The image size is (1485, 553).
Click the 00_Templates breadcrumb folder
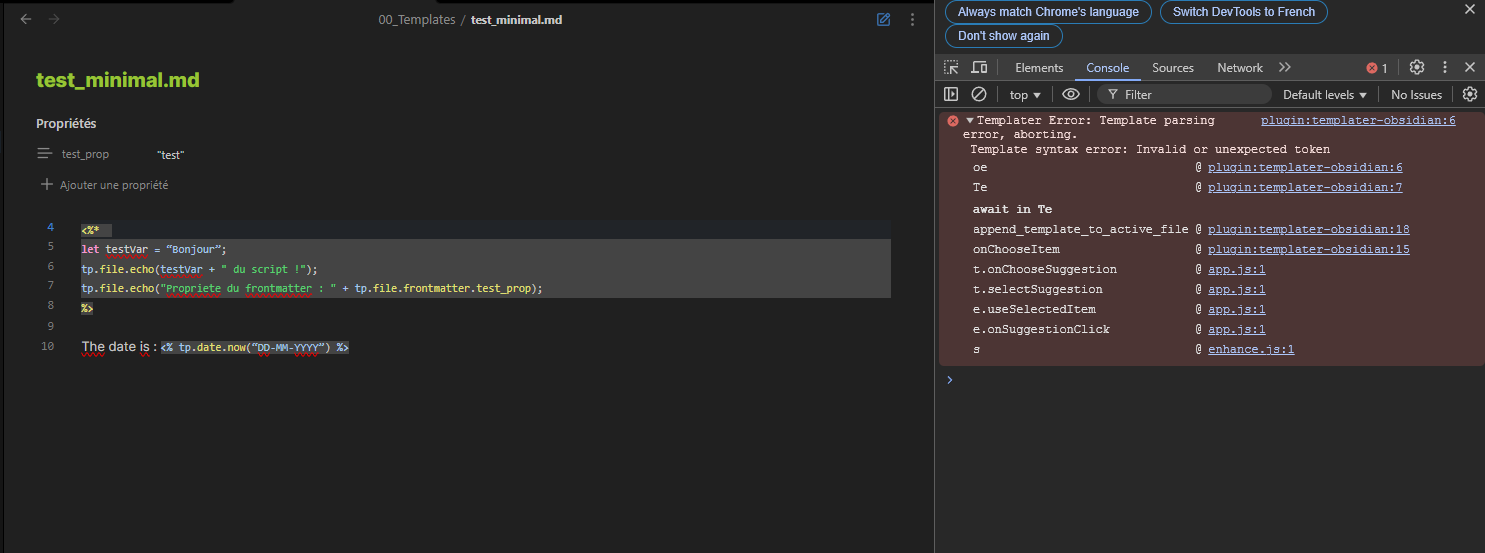416,20
